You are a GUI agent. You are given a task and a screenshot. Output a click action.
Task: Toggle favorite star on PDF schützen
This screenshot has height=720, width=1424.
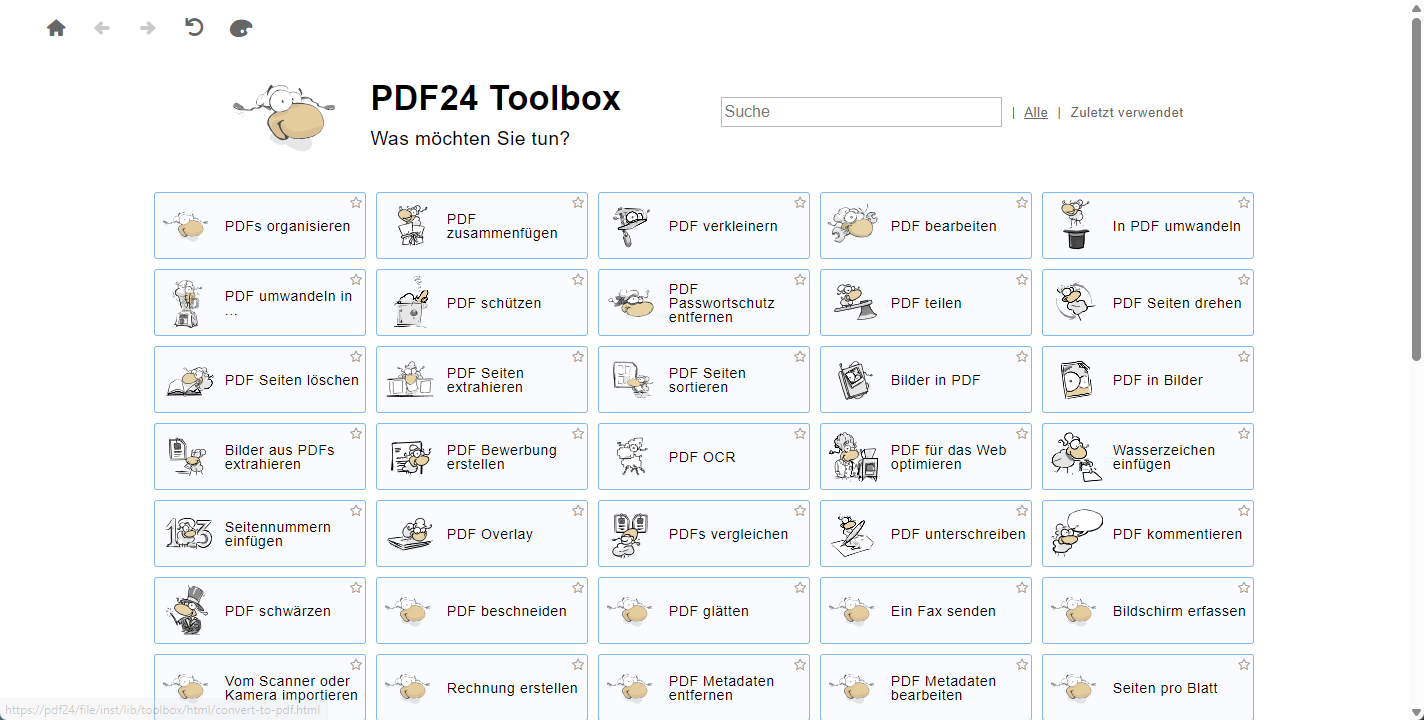tap(578, 280)
